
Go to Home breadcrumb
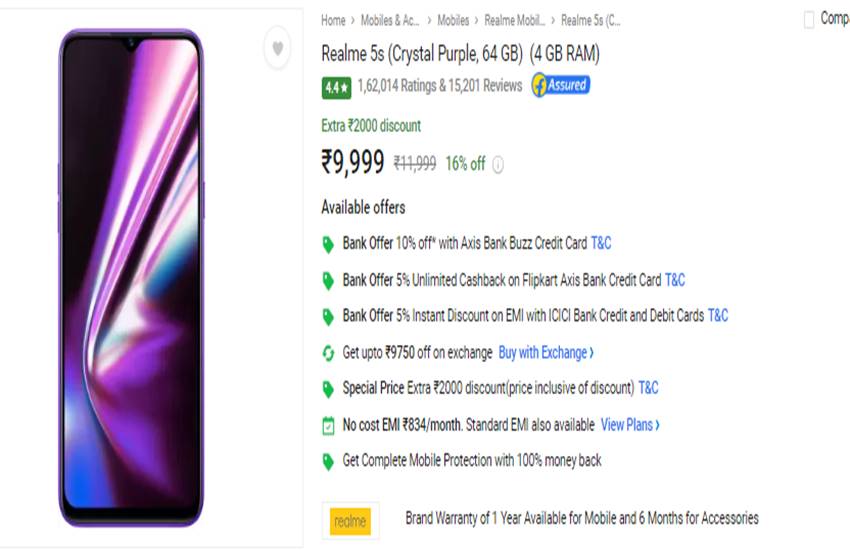click(333, 20)
